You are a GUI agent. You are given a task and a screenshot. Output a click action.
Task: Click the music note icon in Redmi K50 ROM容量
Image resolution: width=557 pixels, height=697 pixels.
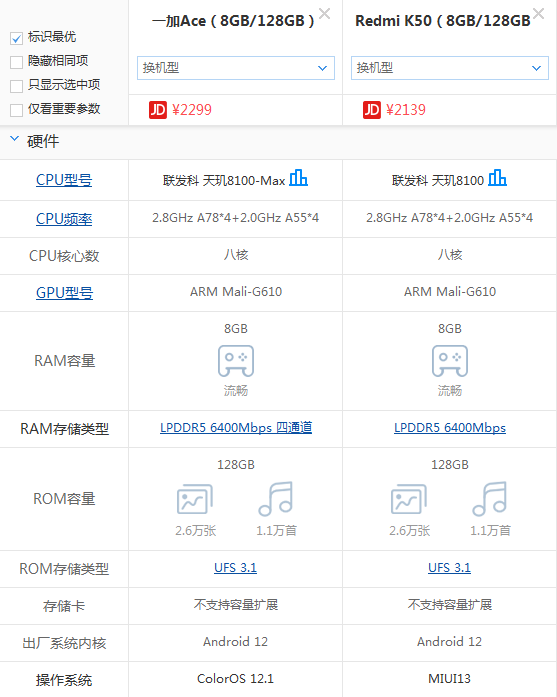[489, 499]
